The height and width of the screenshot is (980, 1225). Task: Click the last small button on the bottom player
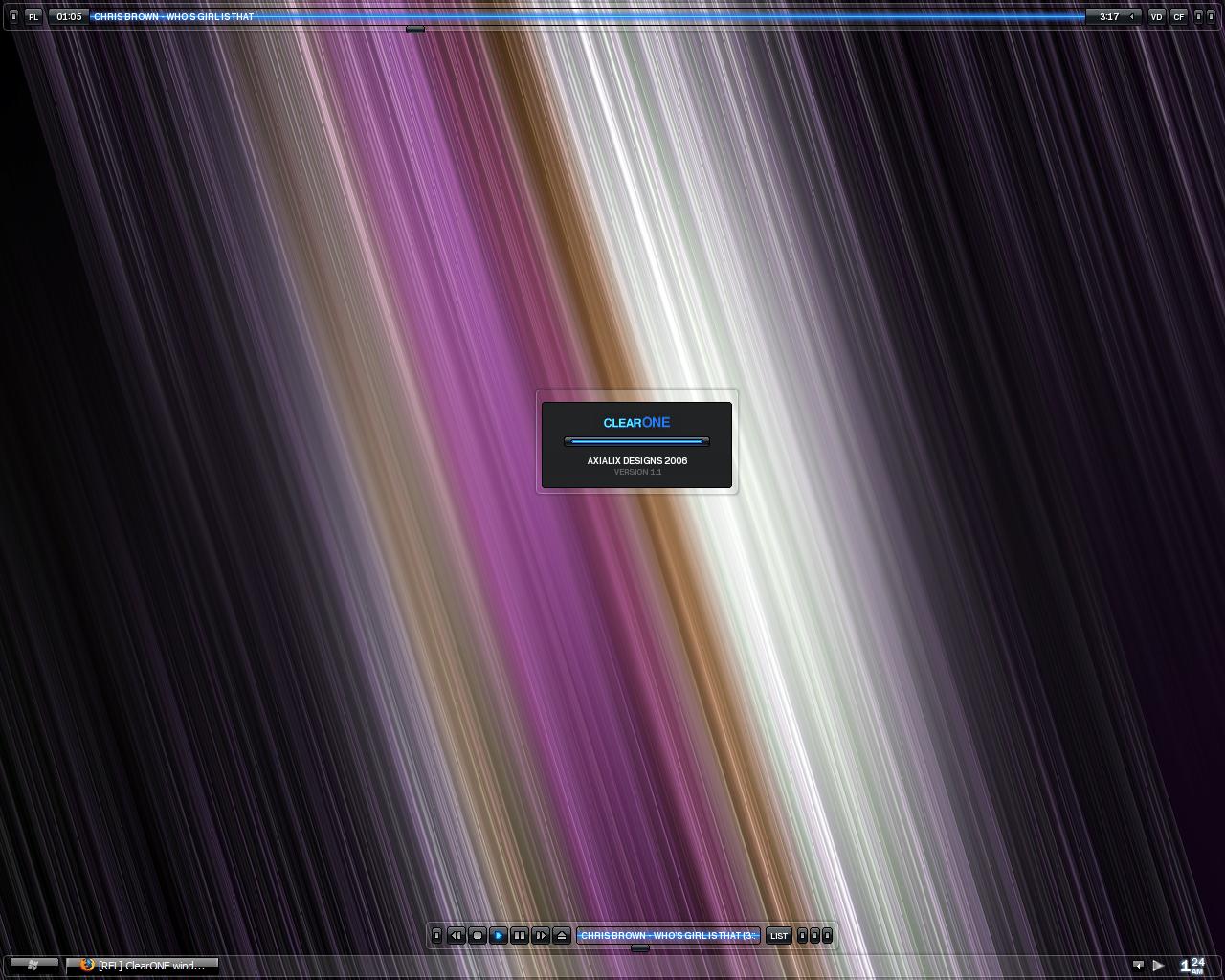click(827, 936)
